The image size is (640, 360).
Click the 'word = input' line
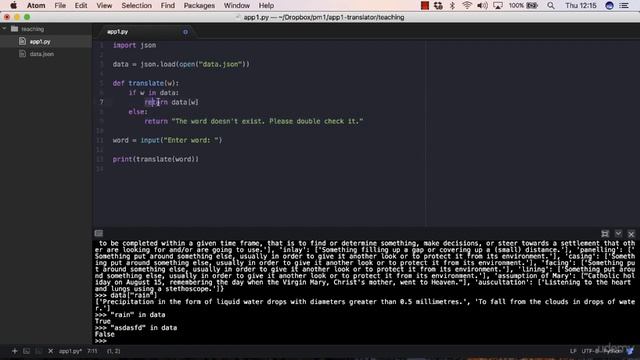167,140
